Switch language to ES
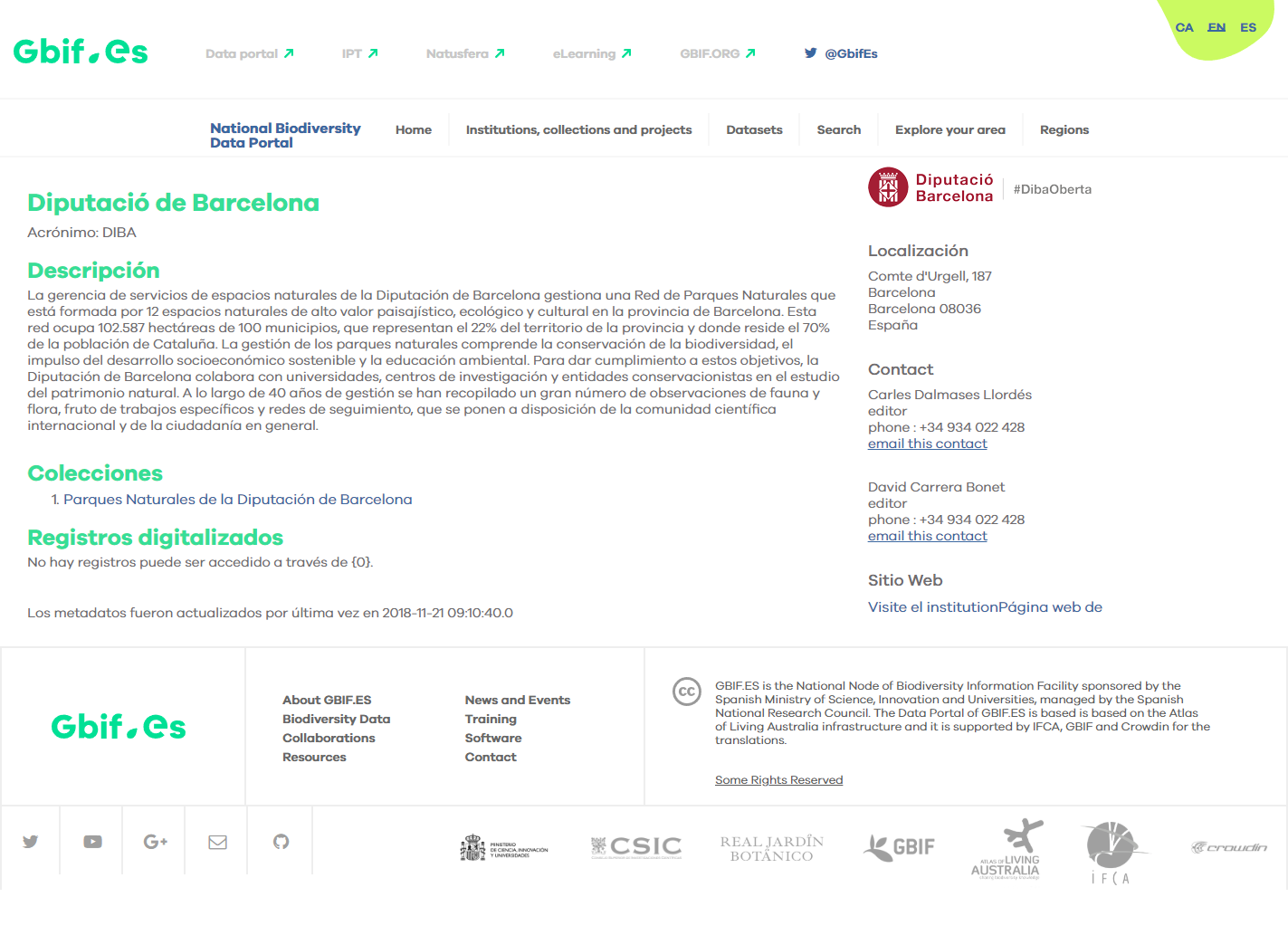Viewport: 1288px width, 935px height. pyautogui.click(x=1248, y=27)
